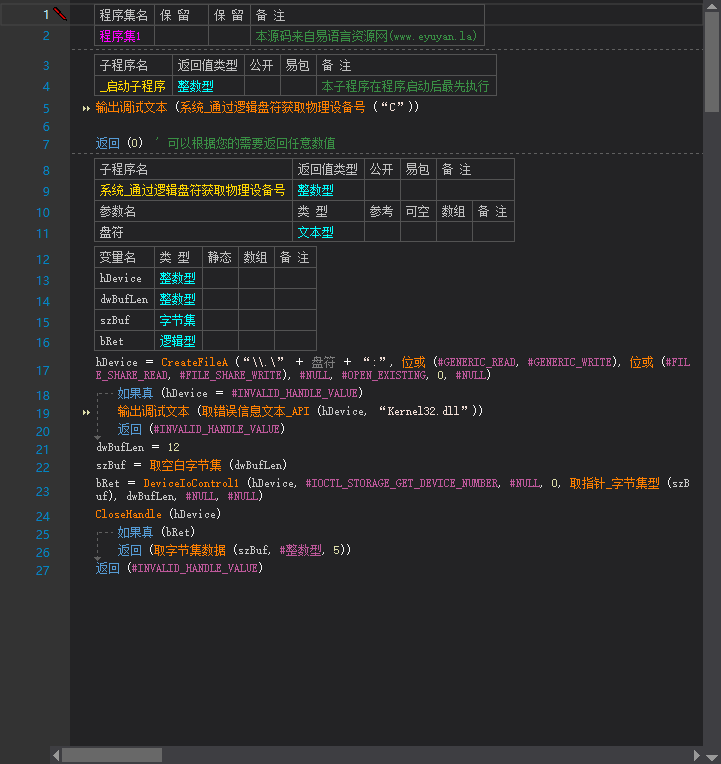The image size is (721, 764).
Task: Click the _启动子程序 name cell
Action: [133, 86]
